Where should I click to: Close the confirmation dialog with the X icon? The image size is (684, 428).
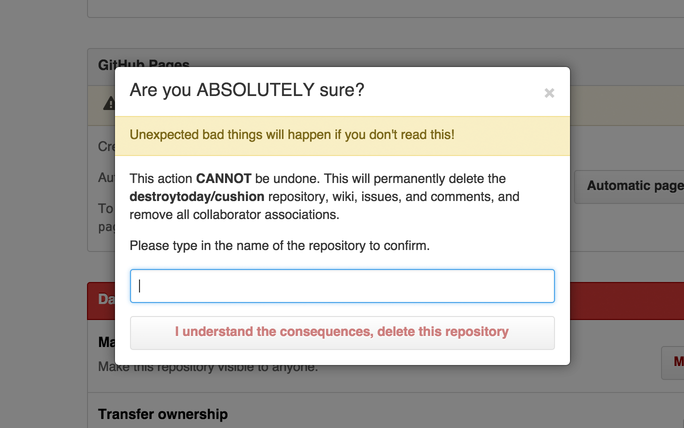pos(549,93)
